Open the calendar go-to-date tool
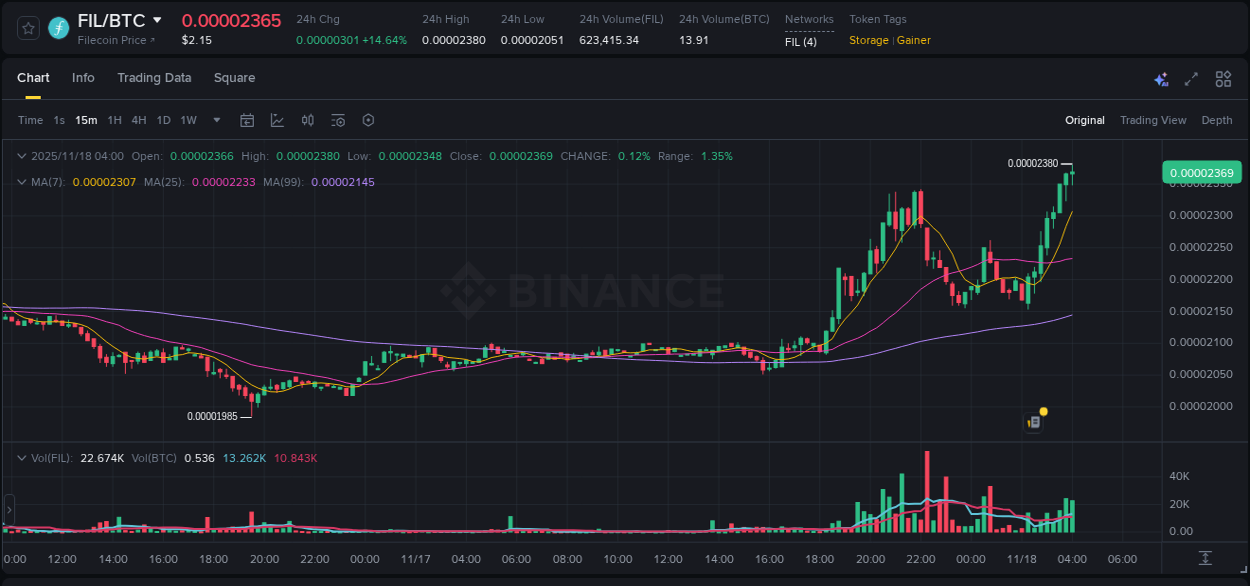Viewport: 1250px width, 586px height. (x=247, y=120)
